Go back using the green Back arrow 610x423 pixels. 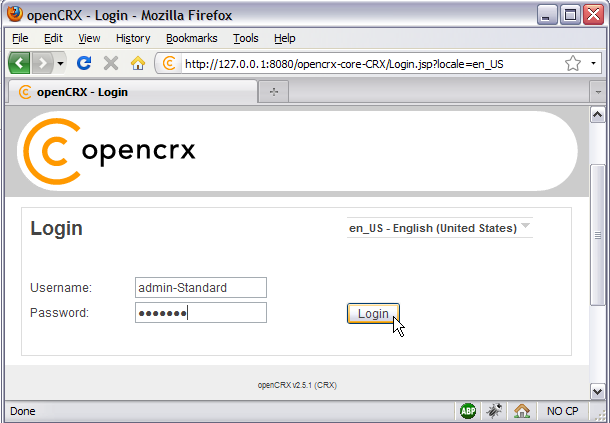pos(19,63)
